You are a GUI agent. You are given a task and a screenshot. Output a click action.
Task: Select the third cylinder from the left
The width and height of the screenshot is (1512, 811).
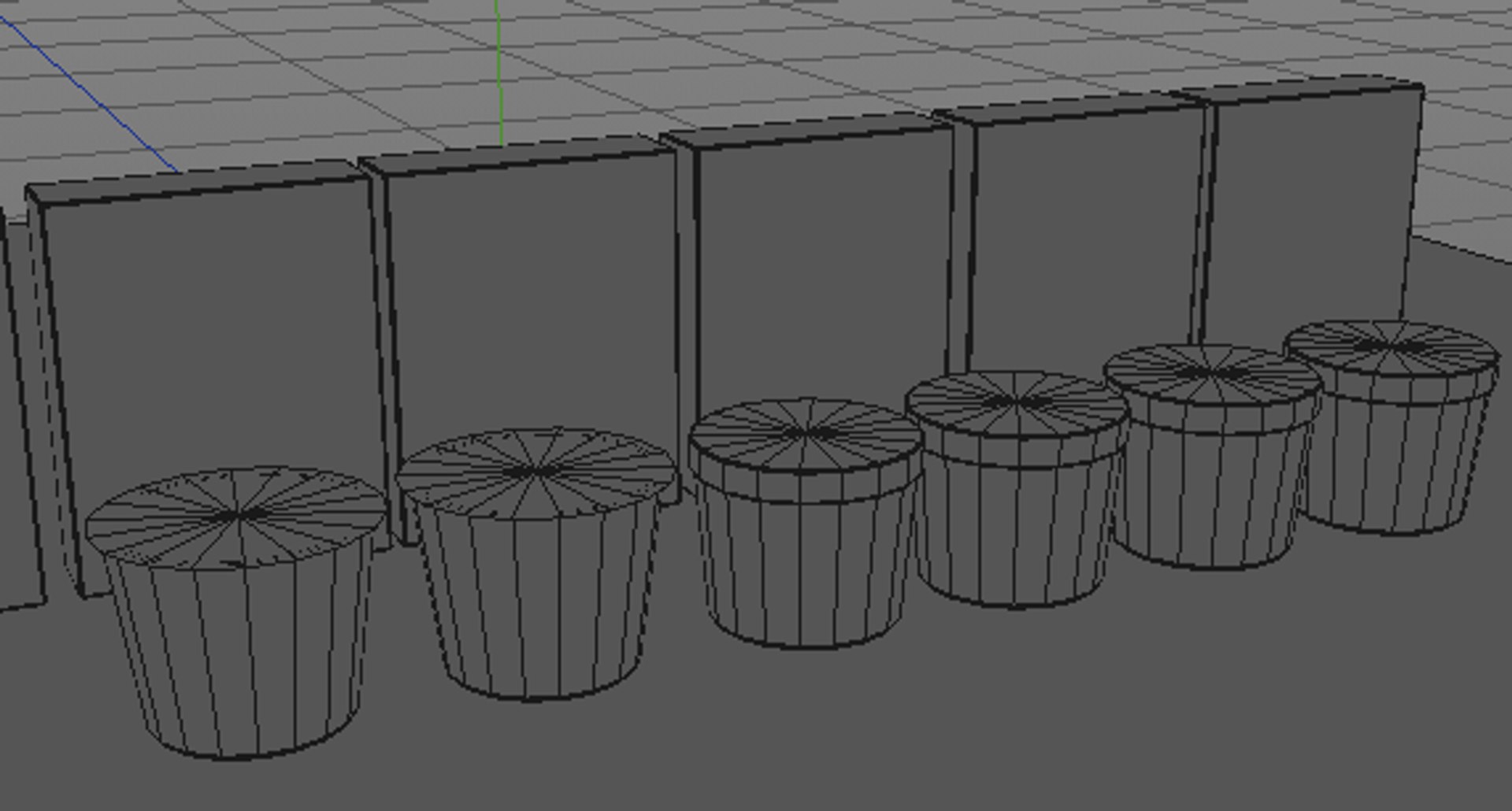pyautogui.click(x=805, y=524)
